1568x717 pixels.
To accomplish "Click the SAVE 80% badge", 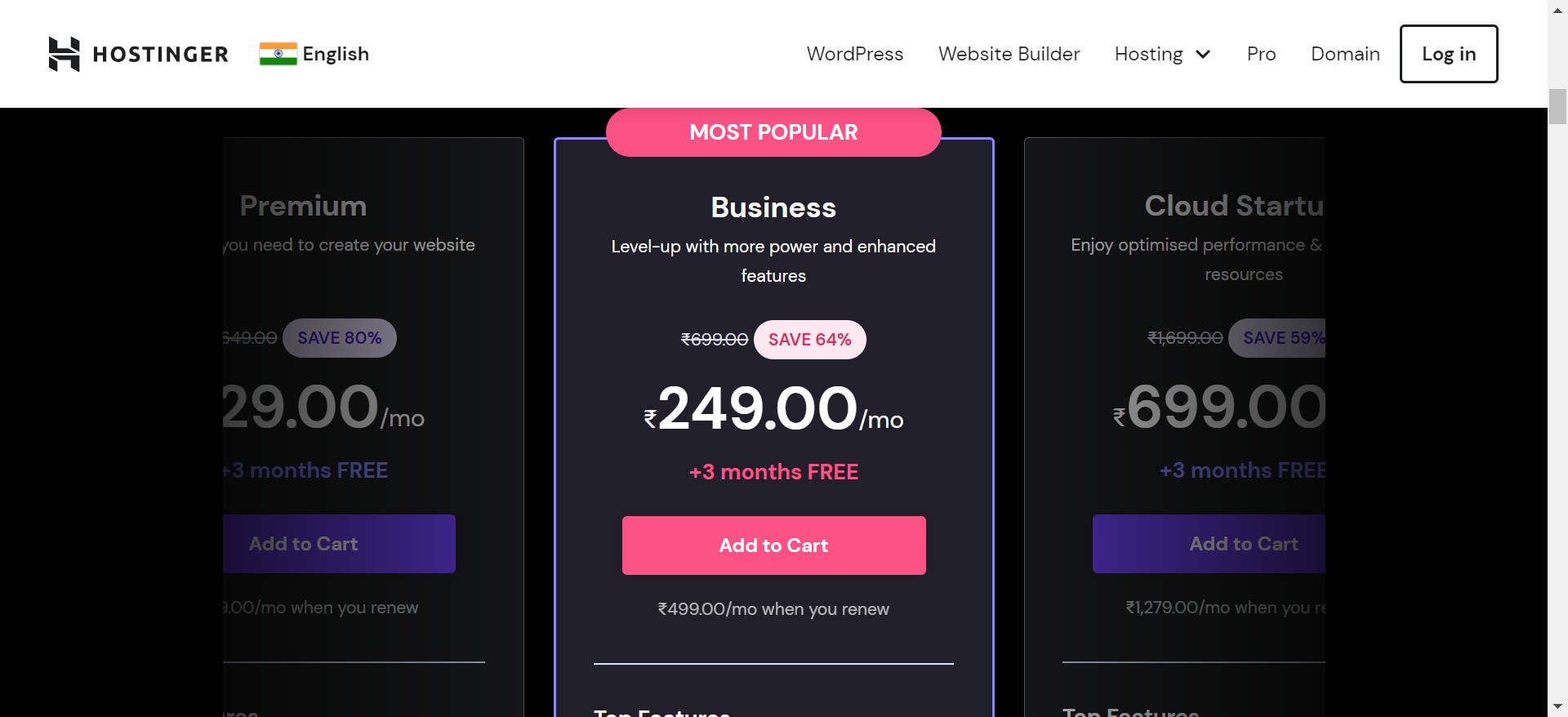I will pyautogui.click(x=340, y=338).
